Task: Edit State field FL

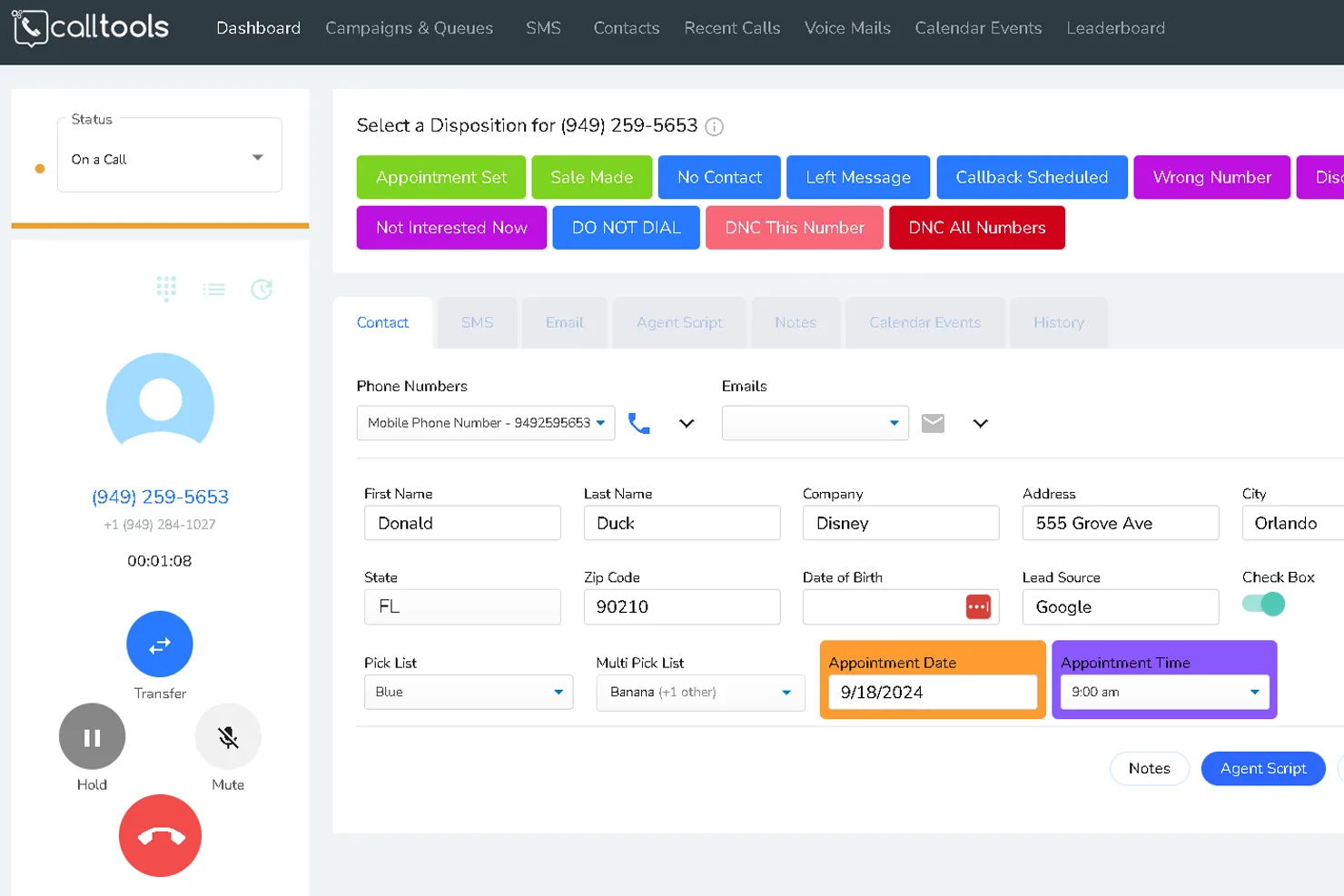Action: (x=462, y=606)
